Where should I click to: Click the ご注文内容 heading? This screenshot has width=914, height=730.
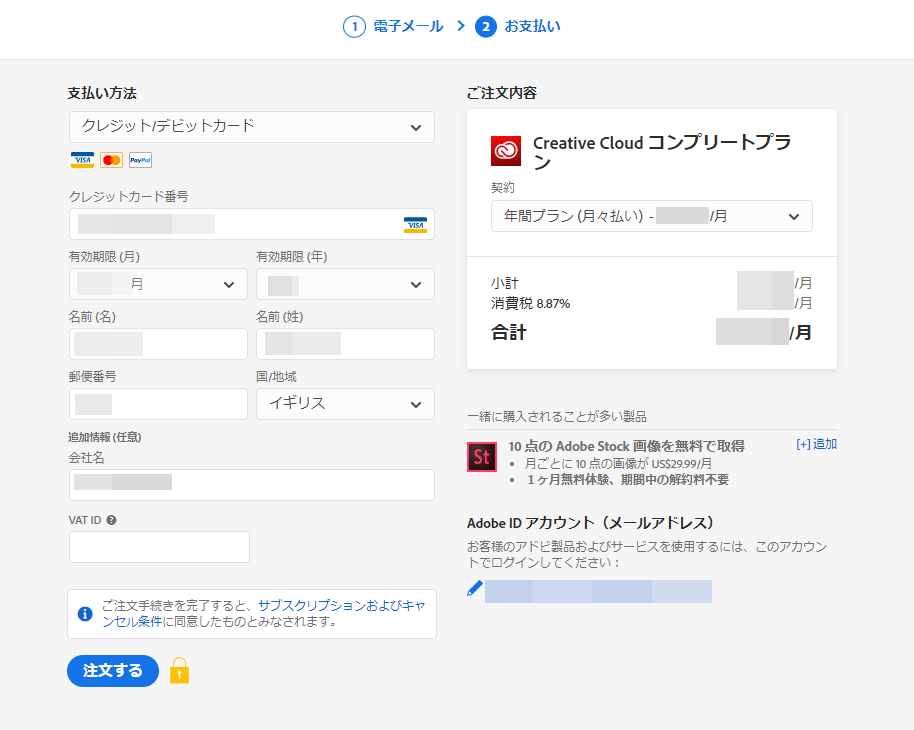pyautogui.click(x=502, y=93)
